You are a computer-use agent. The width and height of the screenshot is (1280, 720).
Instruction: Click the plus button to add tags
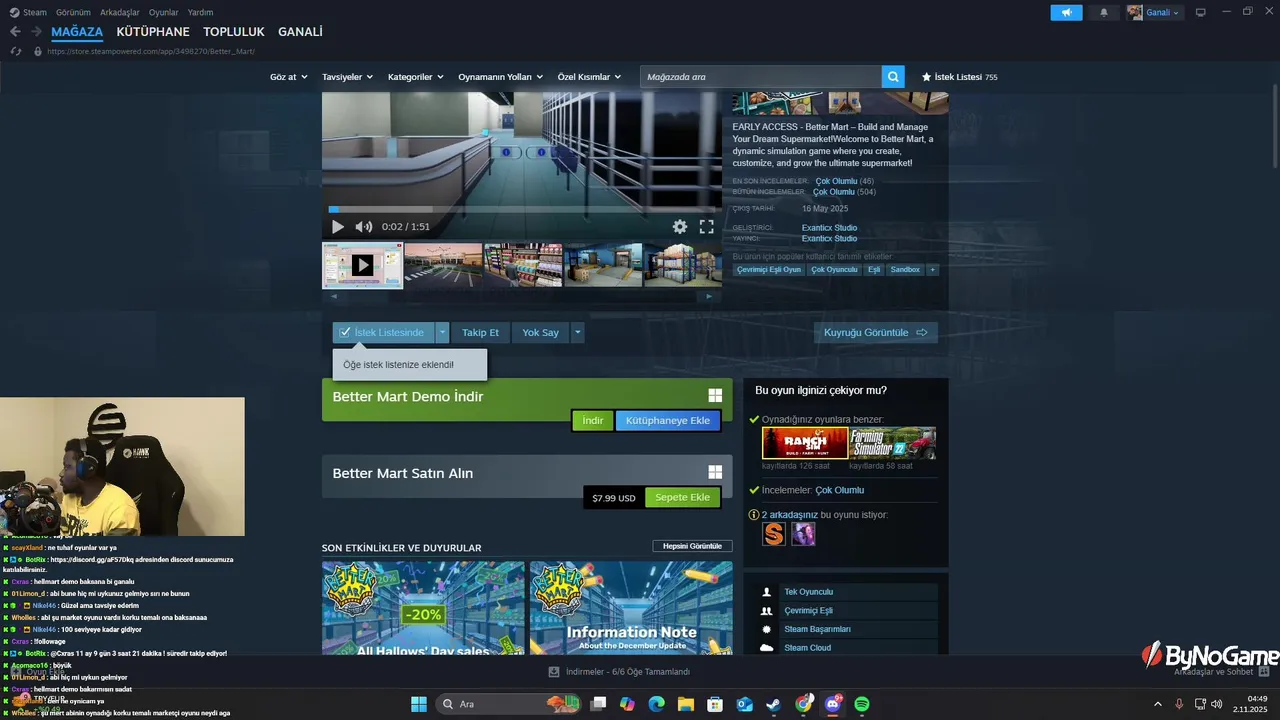(932, 270)
